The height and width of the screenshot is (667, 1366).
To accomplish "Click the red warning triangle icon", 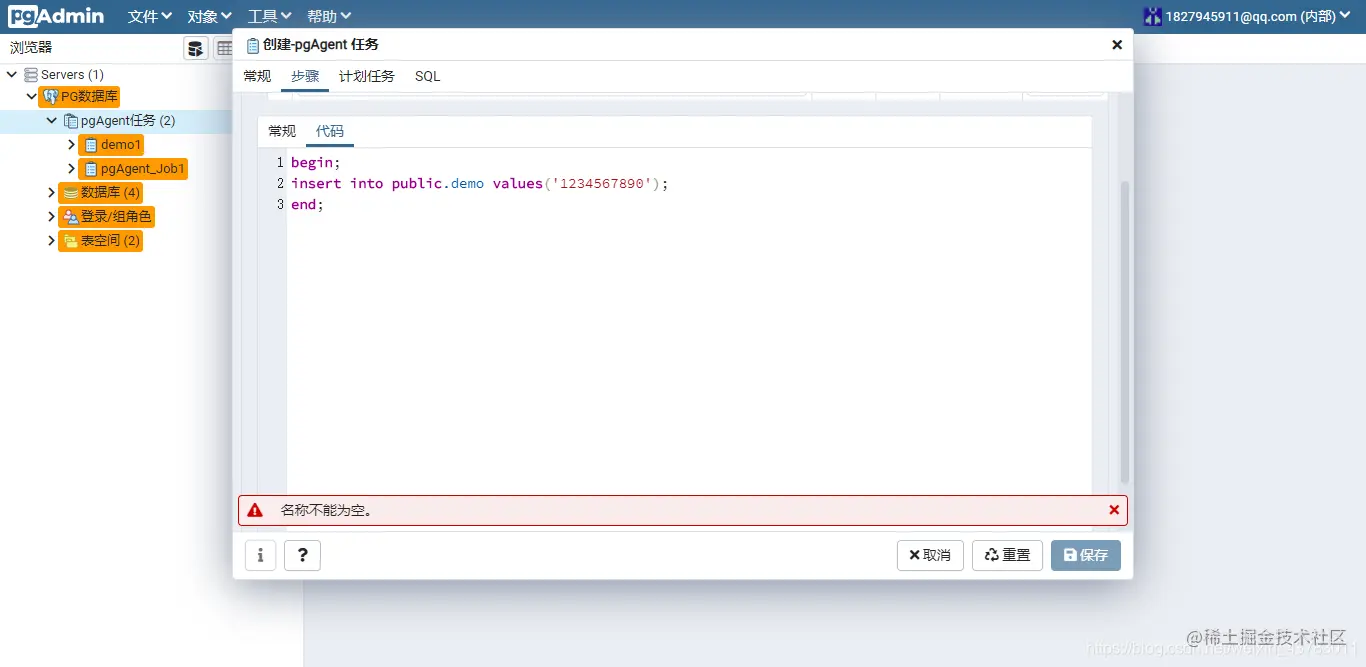I will tap(255, 510).
